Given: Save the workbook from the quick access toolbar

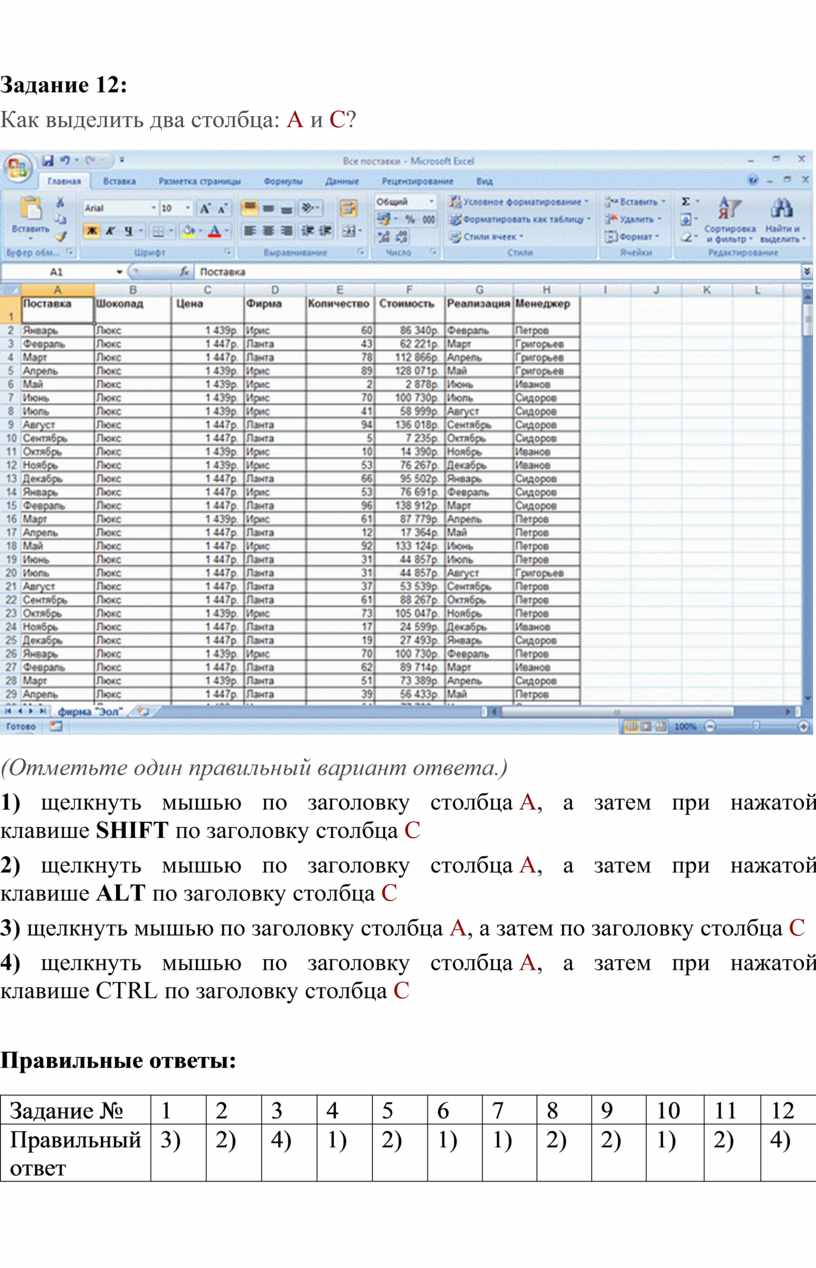Looking at the screenshot, I should point(47,160).
